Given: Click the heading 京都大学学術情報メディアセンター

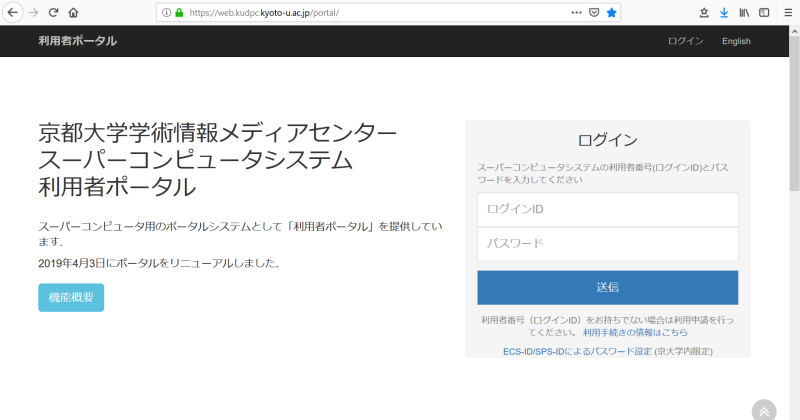Looking at the screenshot, I should point(217,133).
